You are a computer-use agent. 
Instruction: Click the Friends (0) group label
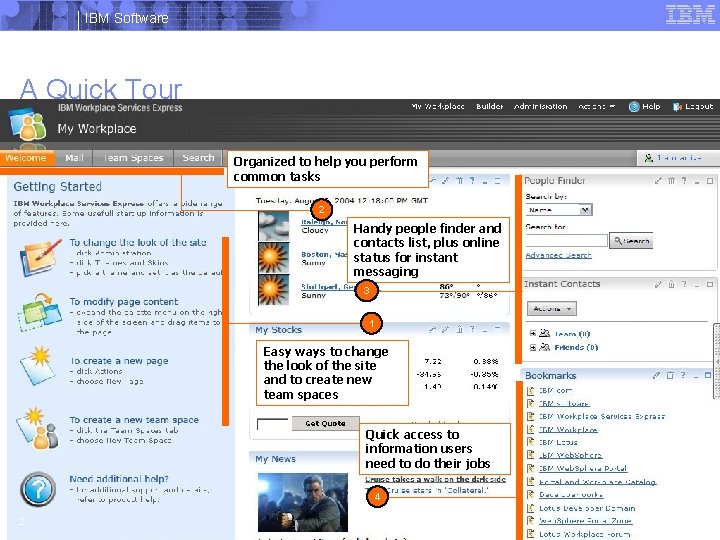[x=576, y=347]
